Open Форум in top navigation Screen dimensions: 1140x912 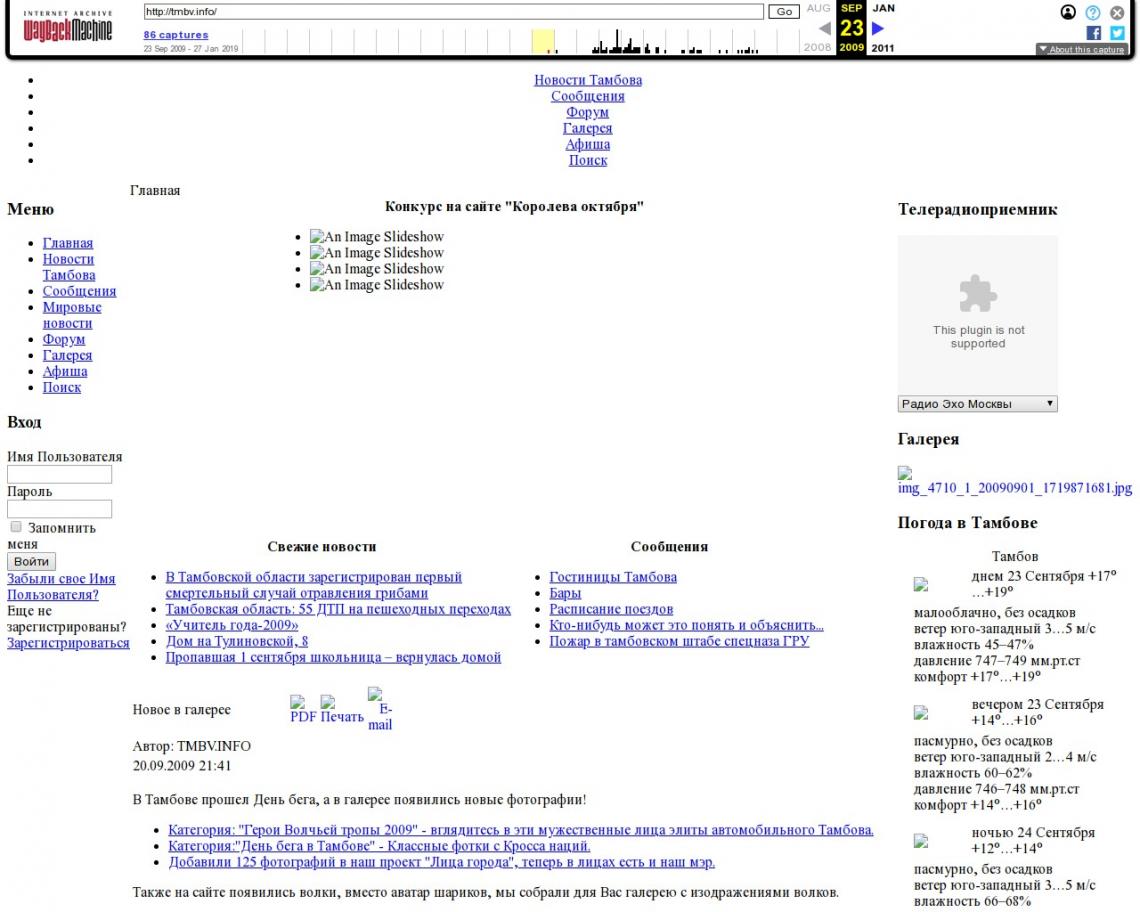pyautogui.click(x=587, y=112)
